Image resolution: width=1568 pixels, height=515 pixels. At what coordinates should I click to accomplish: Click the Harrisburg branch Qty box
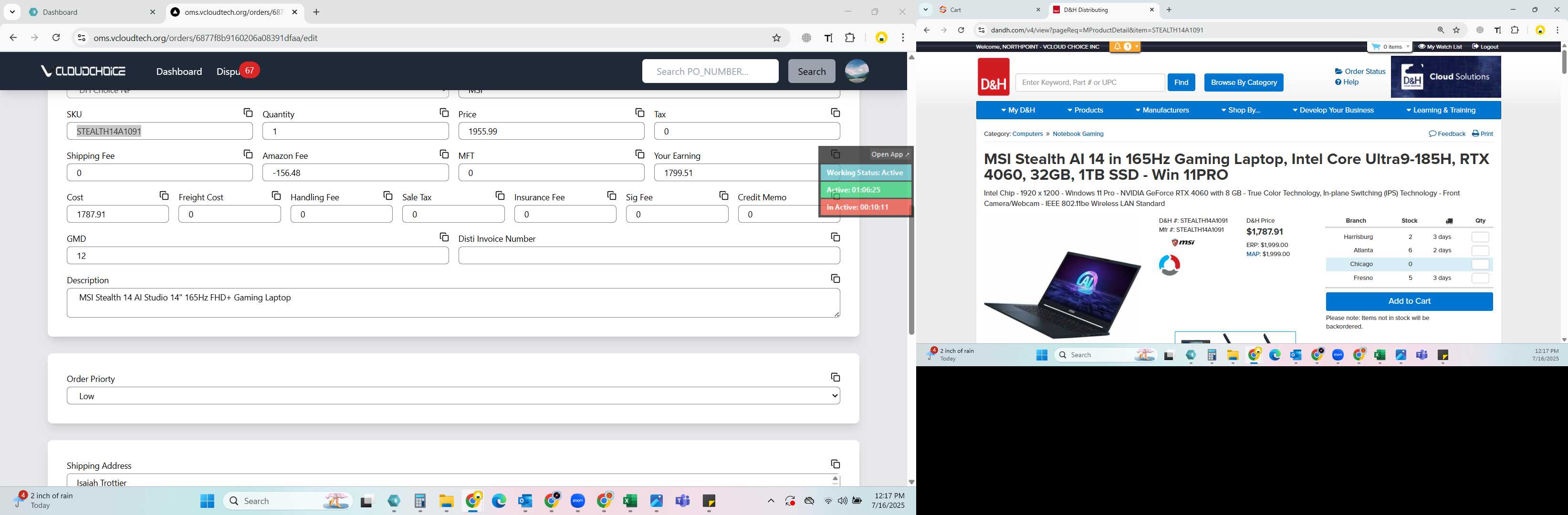click(x=1480, y=237)
